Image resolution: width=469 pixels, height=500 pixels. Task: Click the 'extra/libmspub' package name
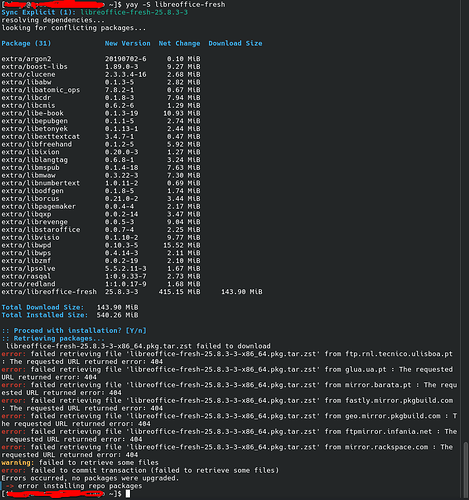[x=30, y=168]
